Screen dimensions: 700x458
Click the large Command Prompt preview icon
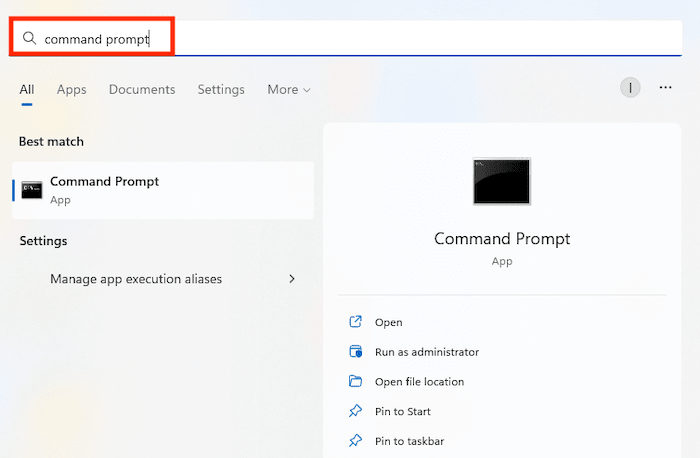[x=502, y=181]
